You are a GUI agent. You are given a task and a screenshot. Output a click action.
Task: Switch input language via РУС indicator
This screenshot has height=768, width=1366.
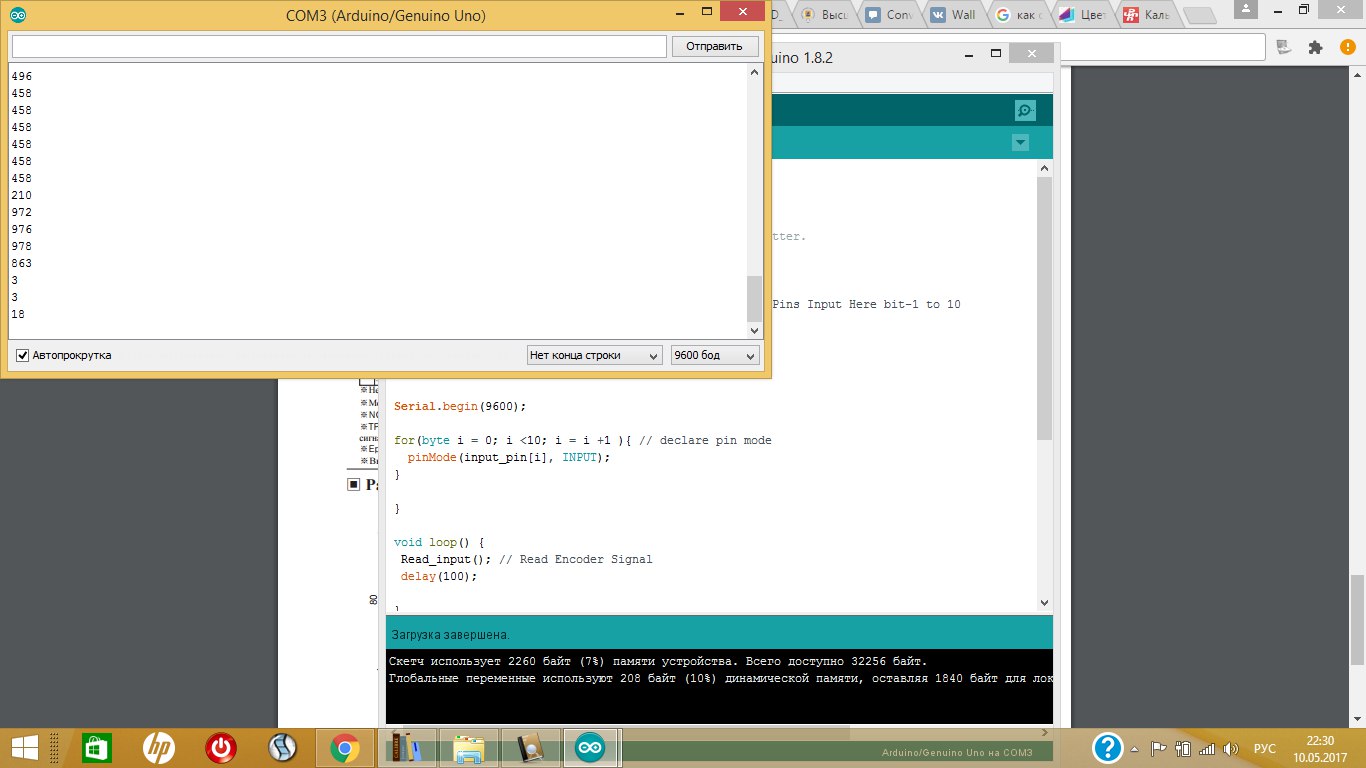point(1264,748)
